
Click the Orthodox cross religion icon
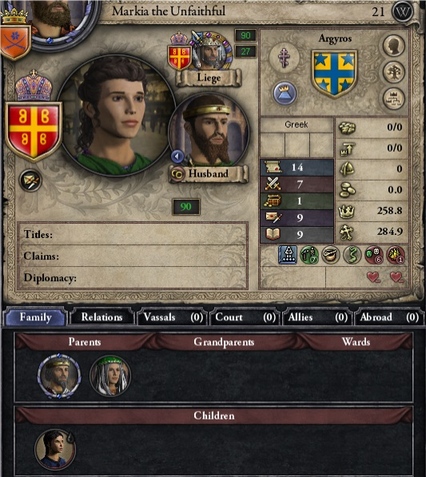click(x=284, y=58)
